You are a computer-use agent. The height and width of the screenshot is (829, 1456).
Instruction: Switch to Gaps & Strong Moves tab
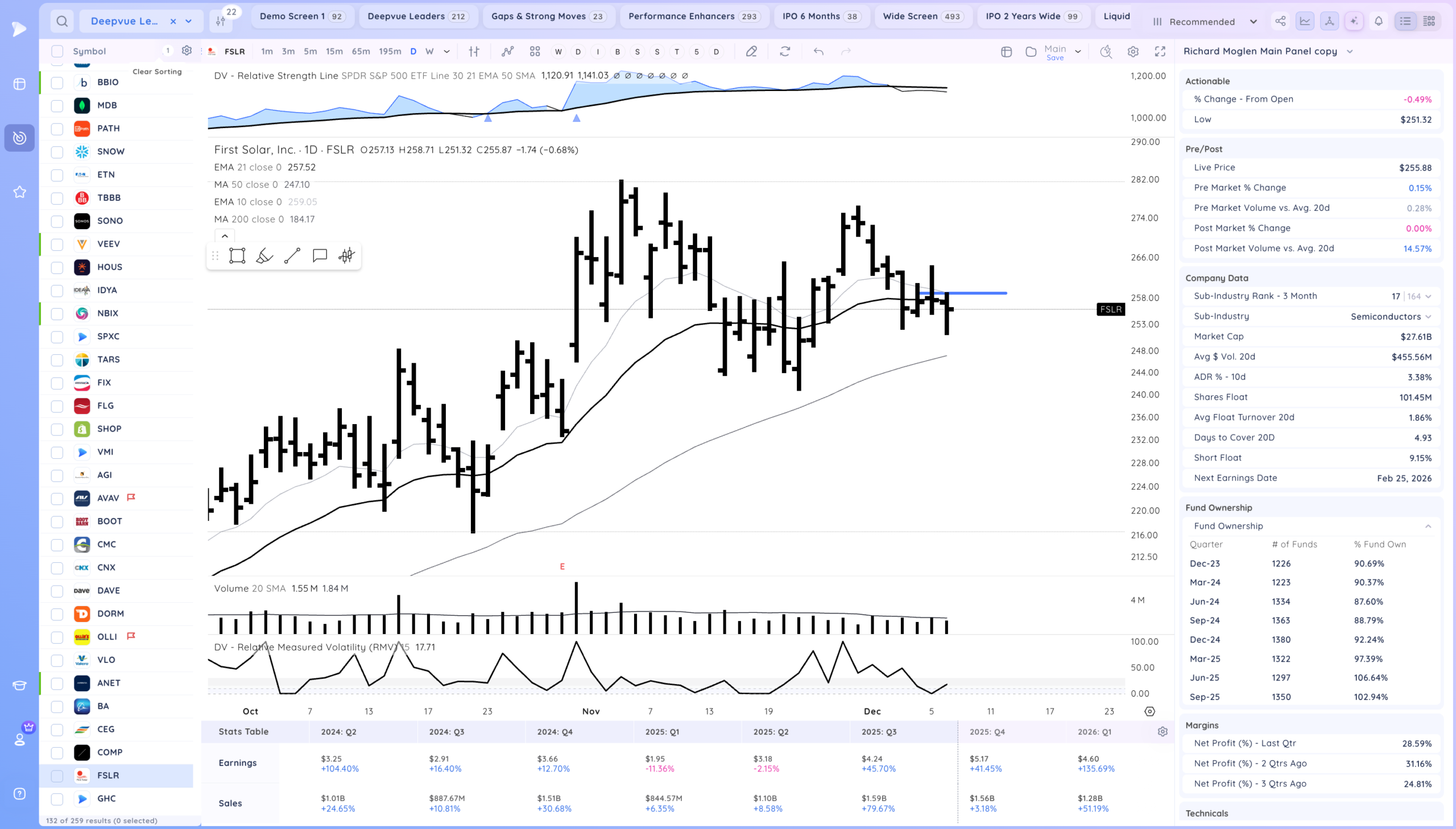pyautogui.click(x=548, y=16)
